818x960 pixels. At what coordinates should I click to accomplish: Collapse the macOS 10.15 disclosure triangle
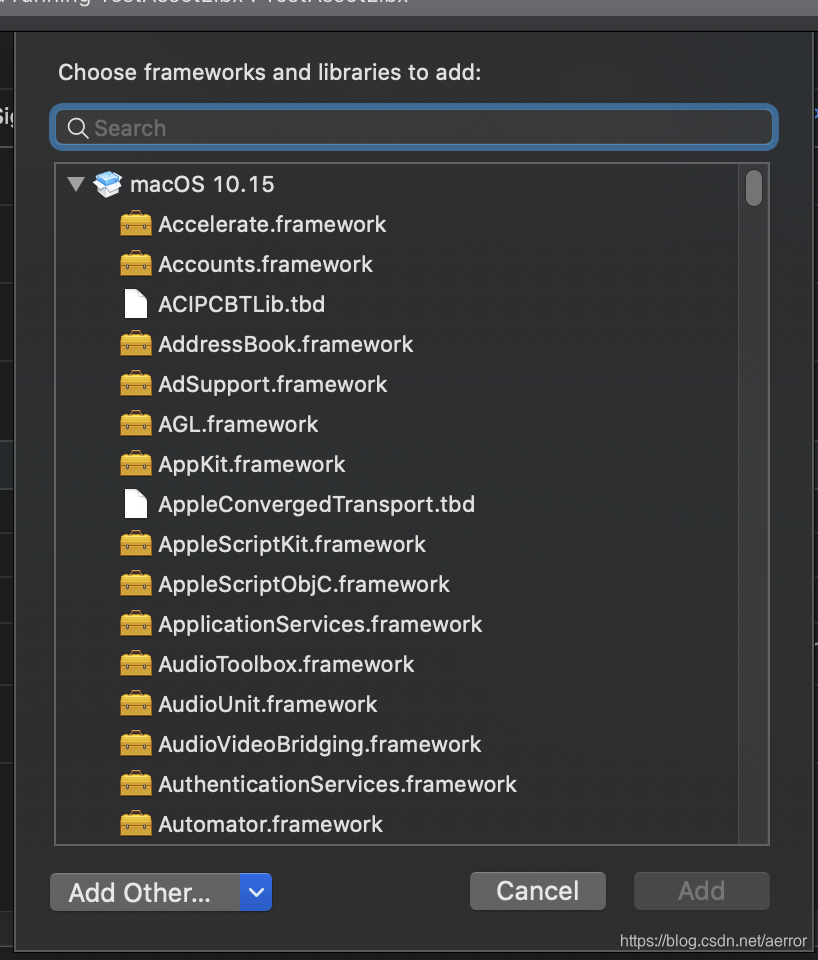(76, 184)
